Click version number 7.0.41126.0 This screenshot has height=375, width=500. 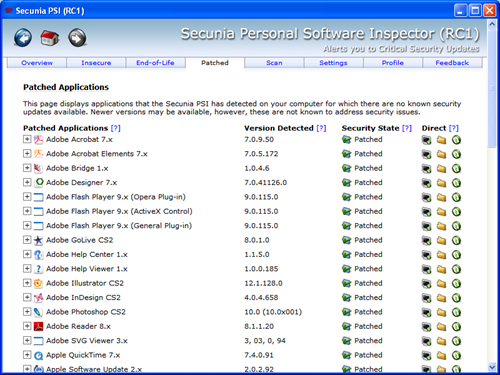tap(265, 183)
